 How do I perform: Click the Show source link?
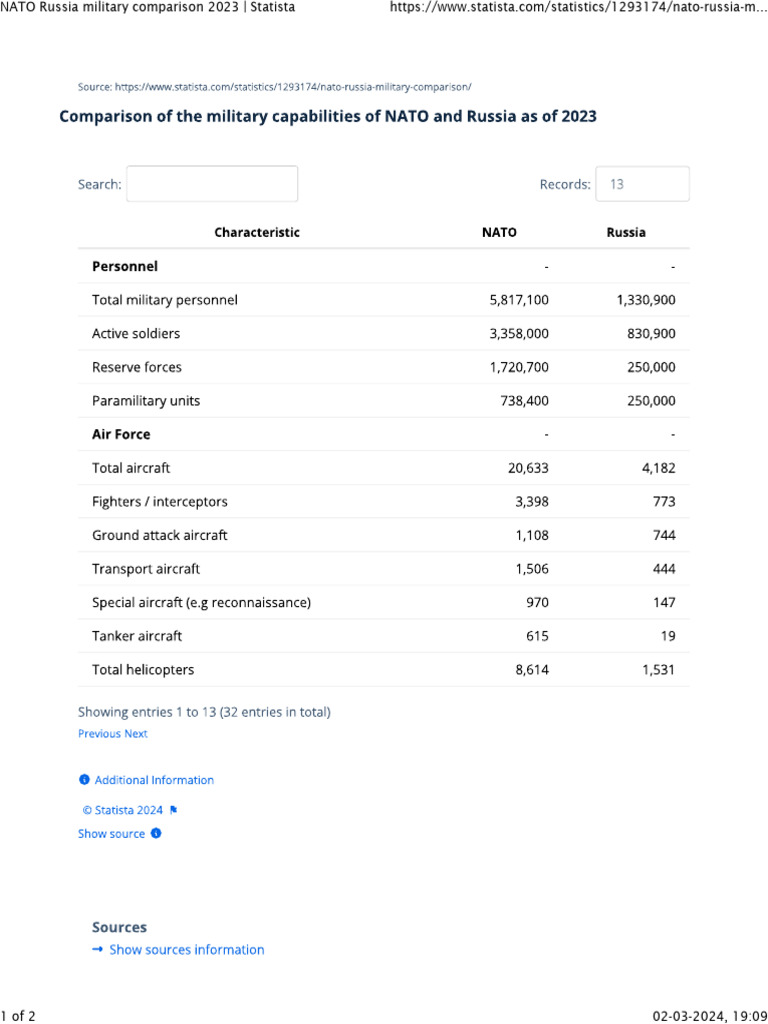[x=112, y=834]
